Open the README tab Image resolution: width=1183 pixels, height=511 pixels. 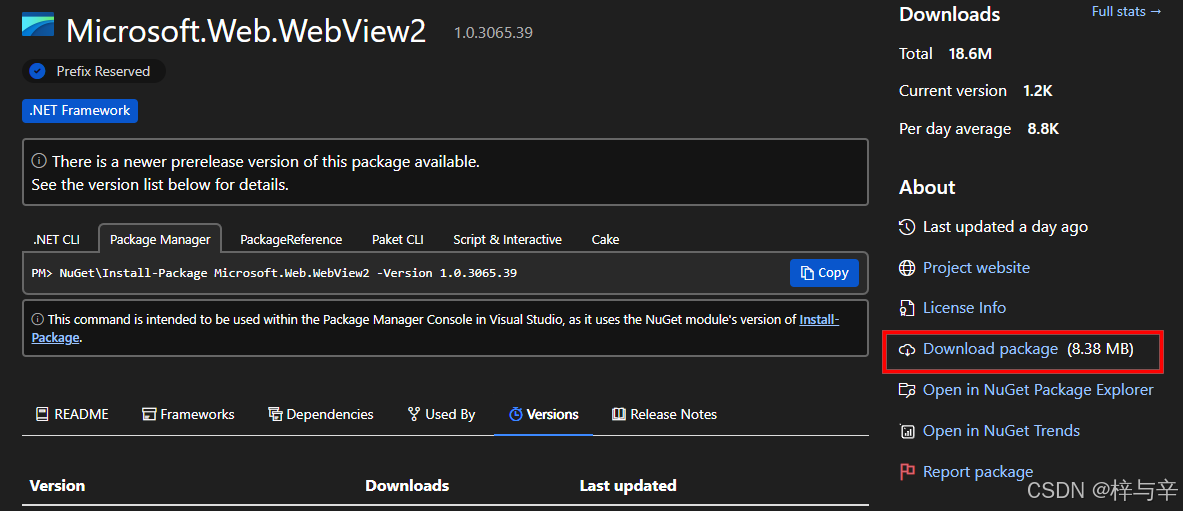[72, 414]
